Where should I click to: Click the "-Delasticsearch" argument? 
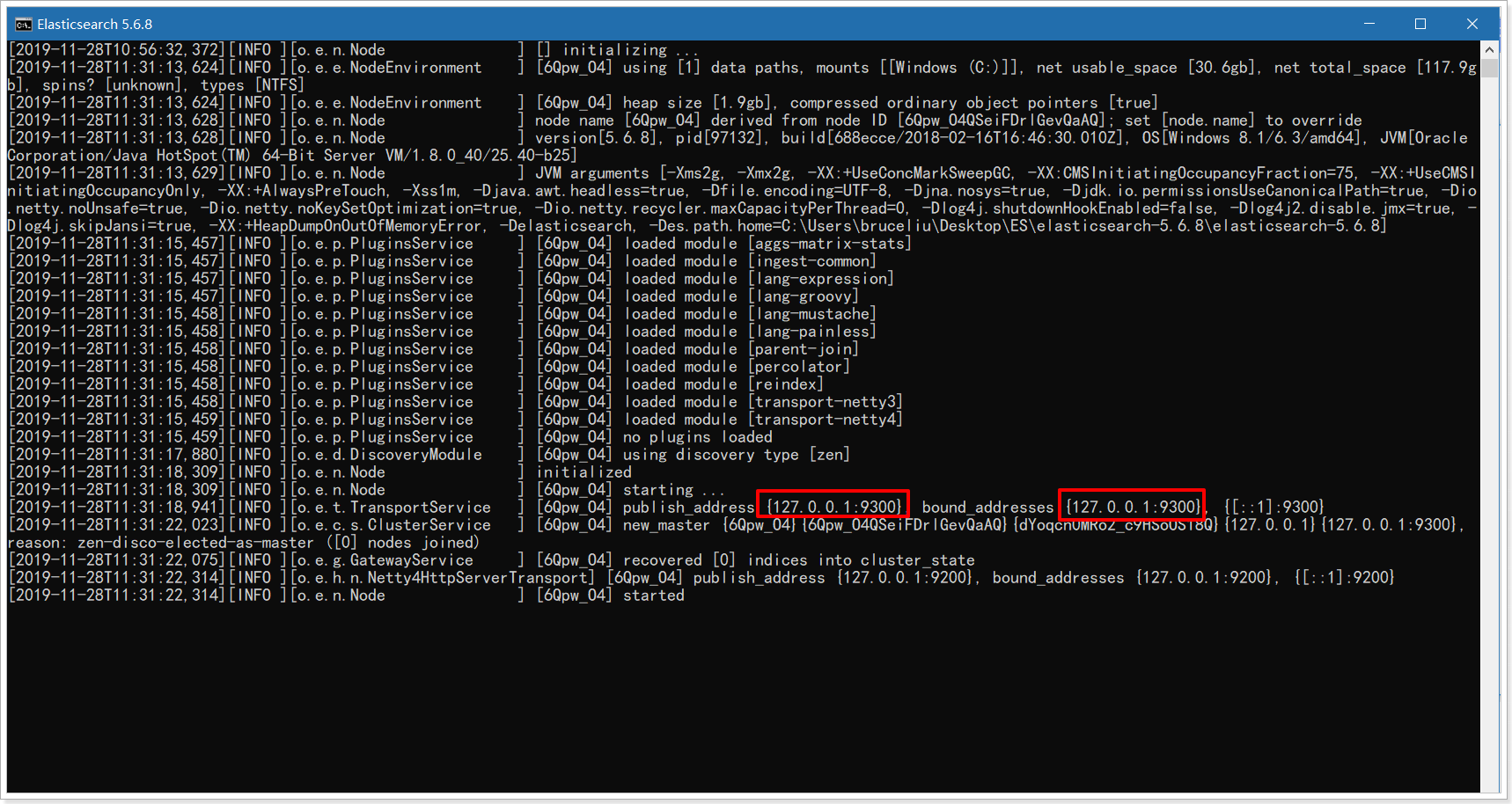coord(566,226)
